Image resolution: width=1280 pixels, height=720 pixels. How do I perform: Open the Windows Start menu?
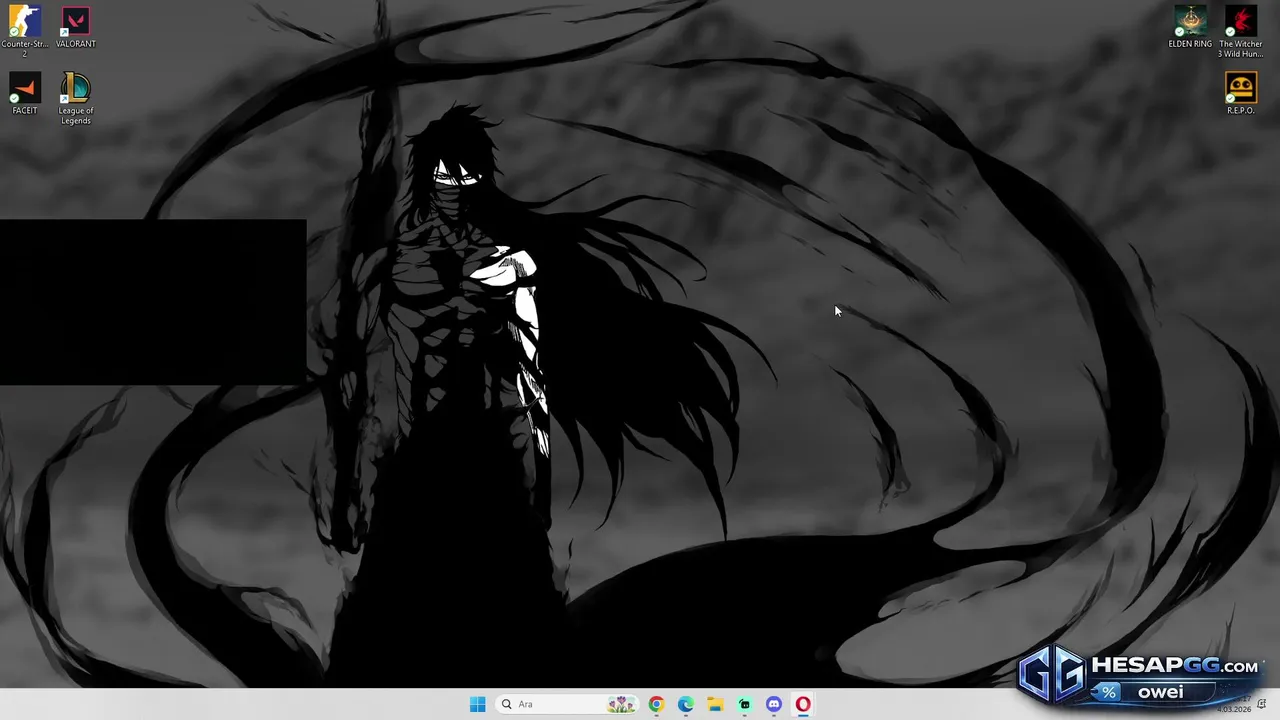click(x=477, y=704)
